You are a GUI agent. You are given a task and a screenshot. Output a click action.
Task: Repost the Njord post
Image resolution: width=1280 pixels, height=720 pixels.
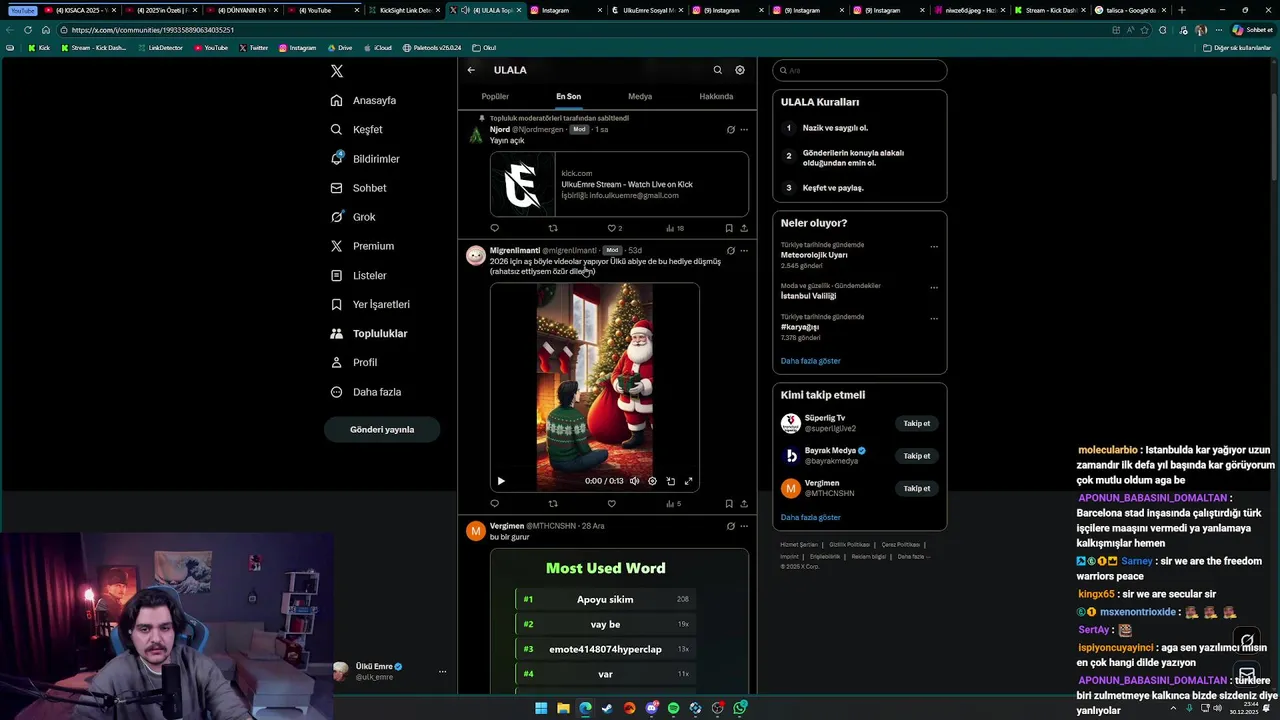coord(552,228)
